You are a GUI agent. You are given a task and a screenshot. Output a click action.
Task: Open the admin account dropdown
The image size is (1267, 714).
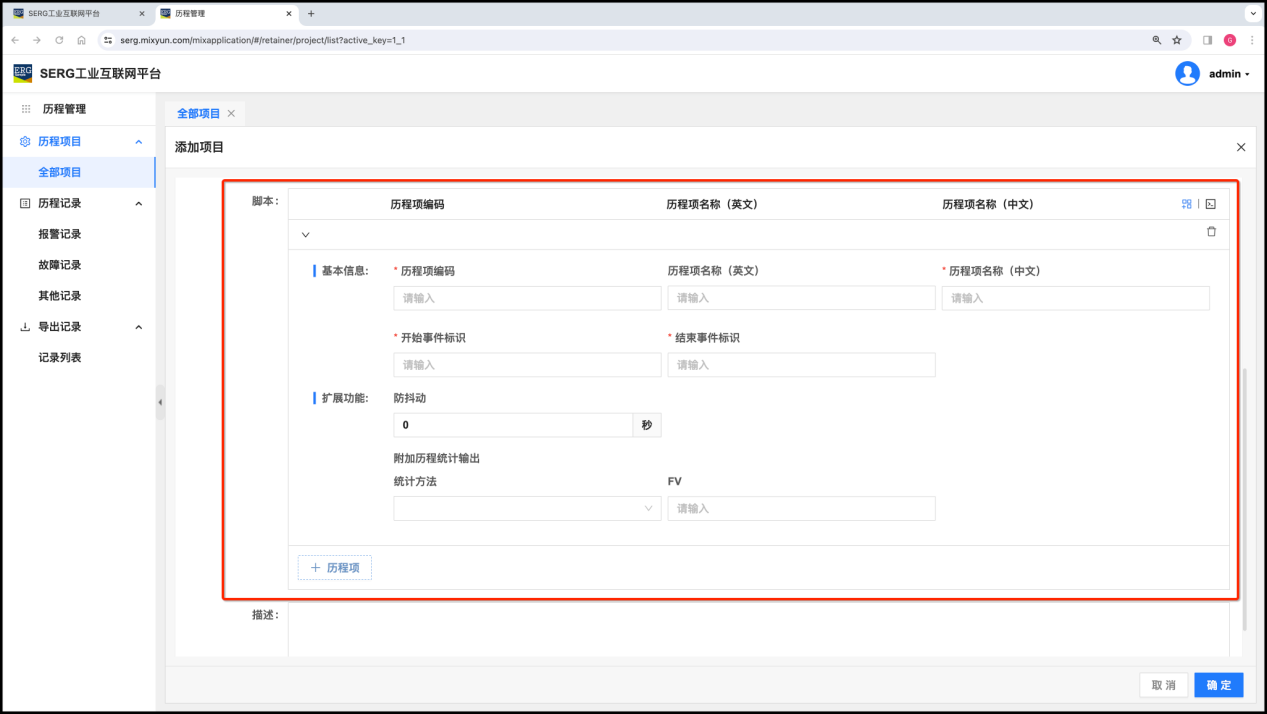1229,74
